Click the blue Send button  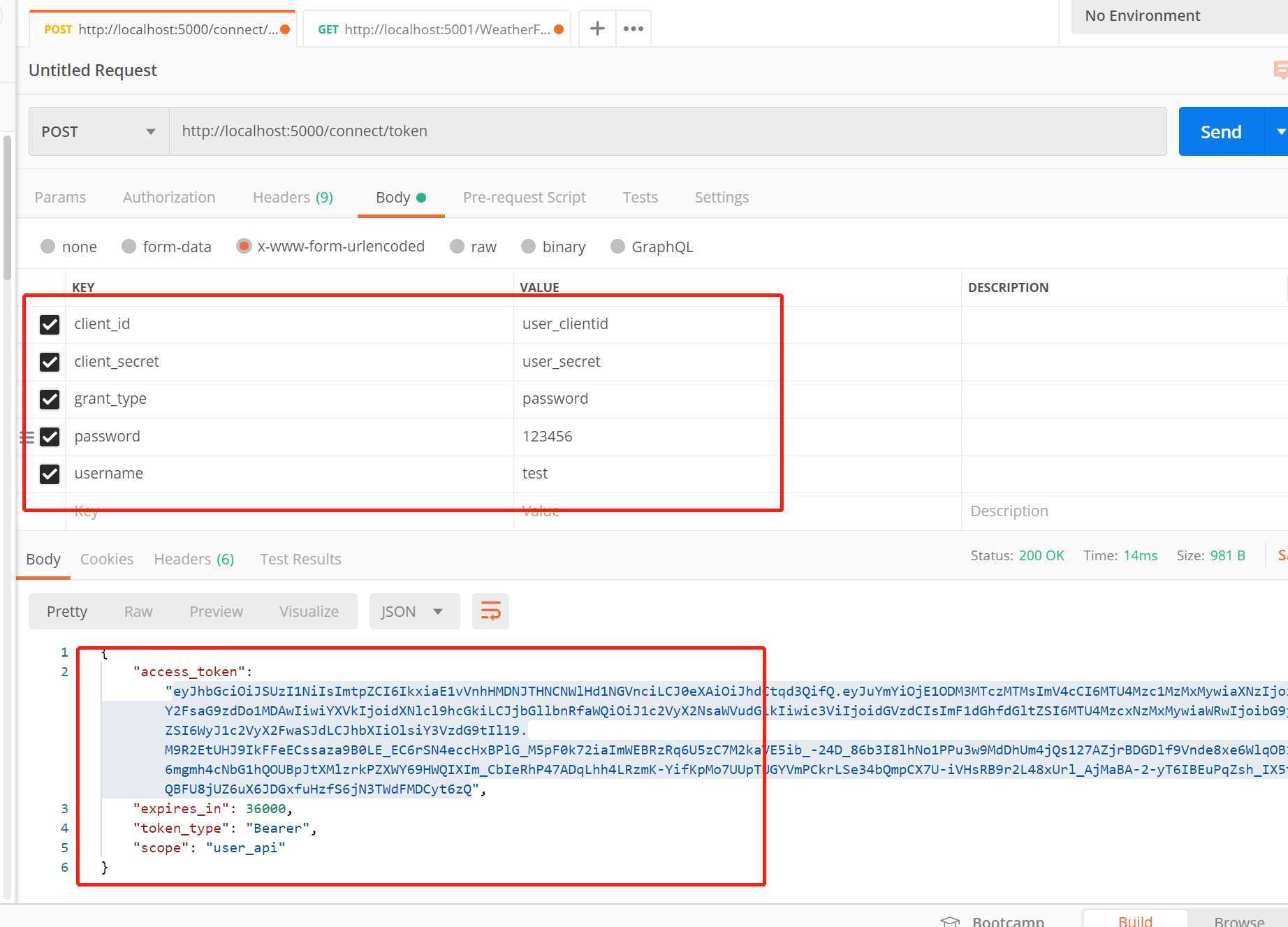click(1221, 131)
